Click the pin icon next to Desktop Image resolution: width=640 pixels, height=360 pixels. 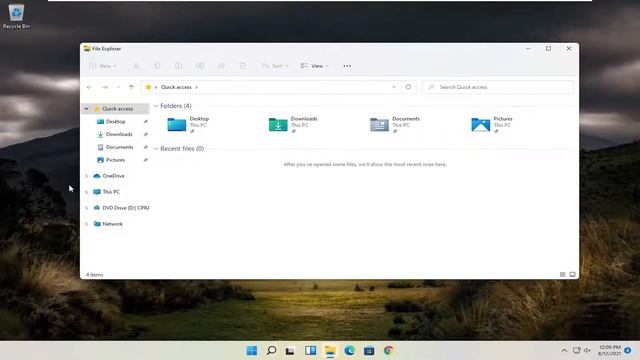click(145, 122)
